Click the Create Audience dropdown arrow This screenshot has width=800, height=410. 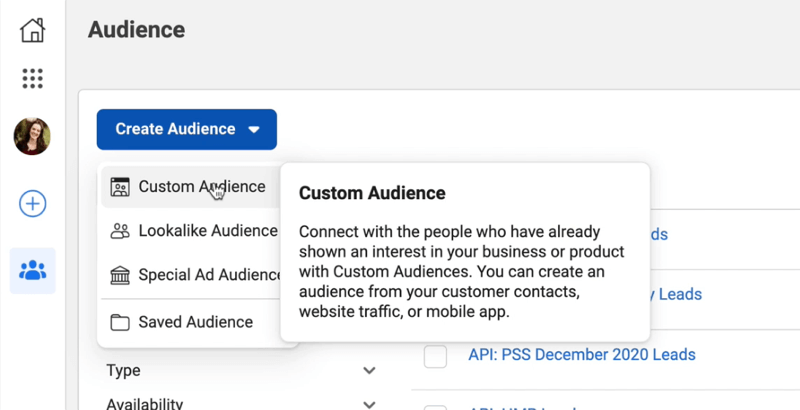(x=254, y=130)
